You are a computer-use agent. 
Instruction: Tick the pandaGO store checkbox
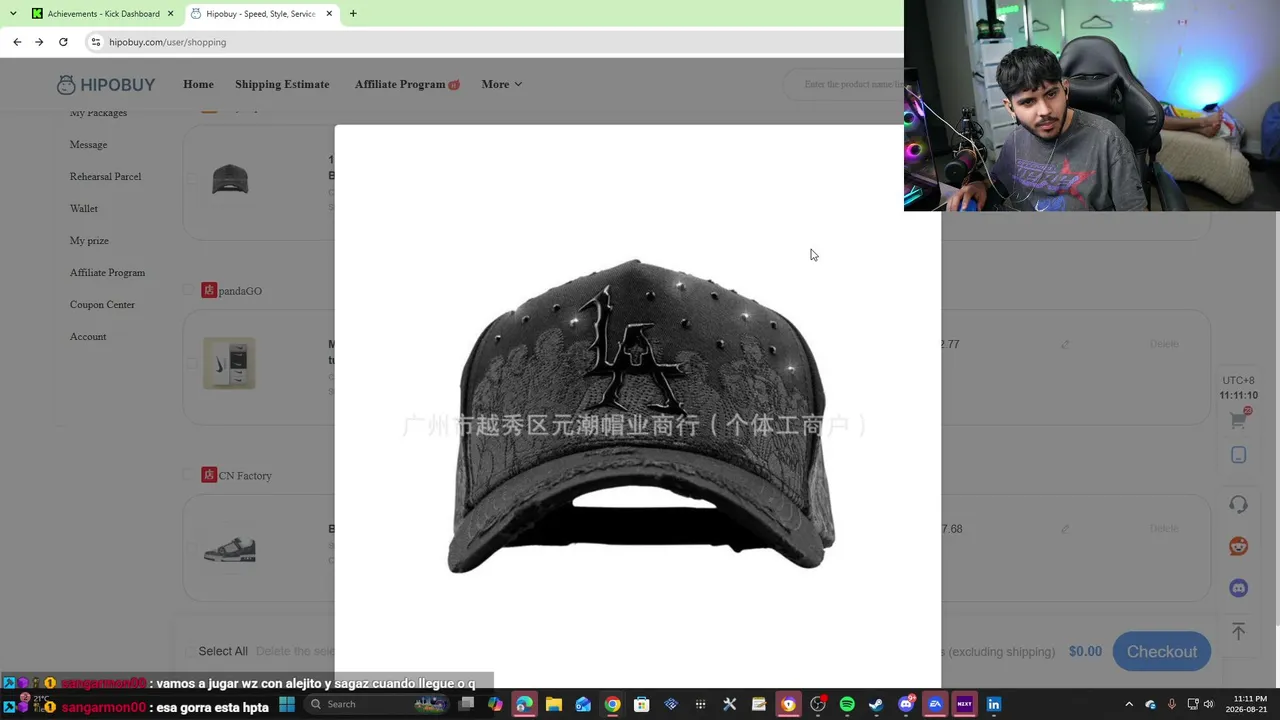tap(188, 290)
